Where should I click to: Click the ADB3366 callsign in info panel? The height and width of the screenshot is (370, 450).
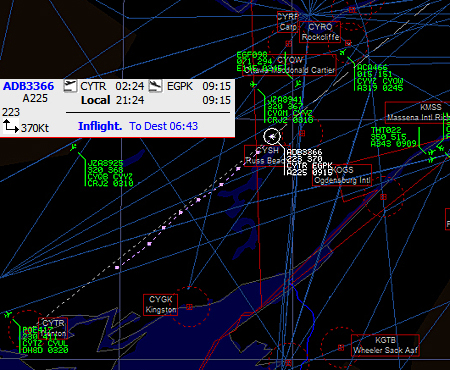coord(28,86)
